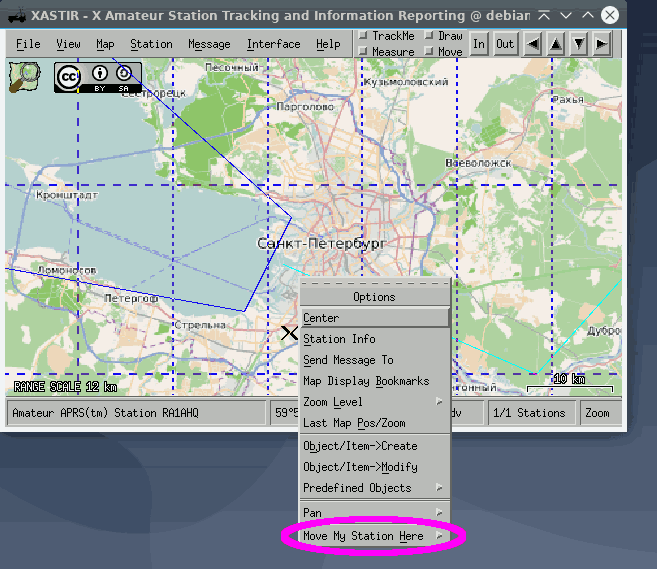This screenshot has height=569, width=657.
Task: Click the RANGE SCALE 12 km label
Action: [65, 387]
